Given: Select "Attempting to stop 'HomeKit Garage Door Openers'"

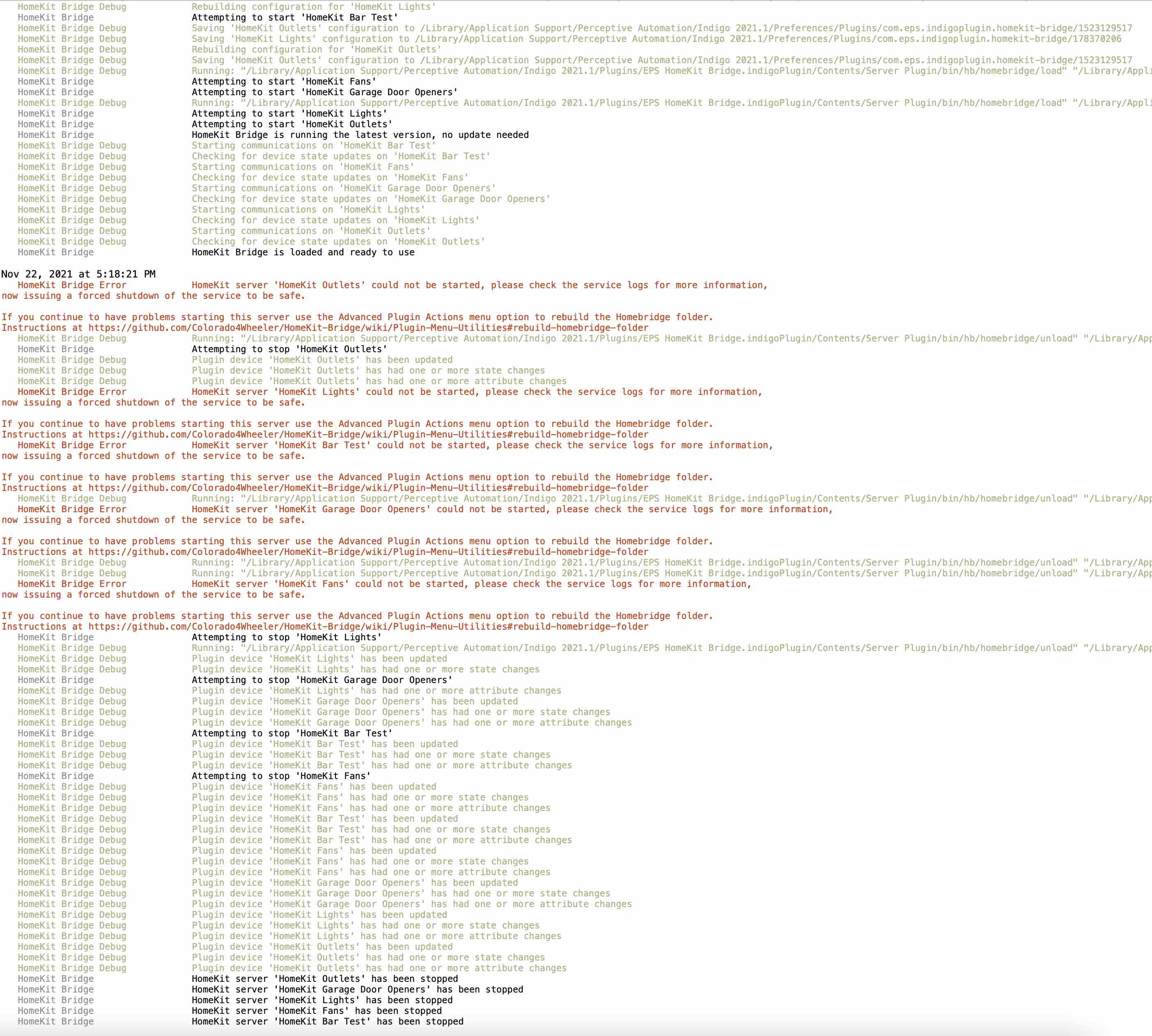Looking at the screenshot, I should (x=322, y=680).
